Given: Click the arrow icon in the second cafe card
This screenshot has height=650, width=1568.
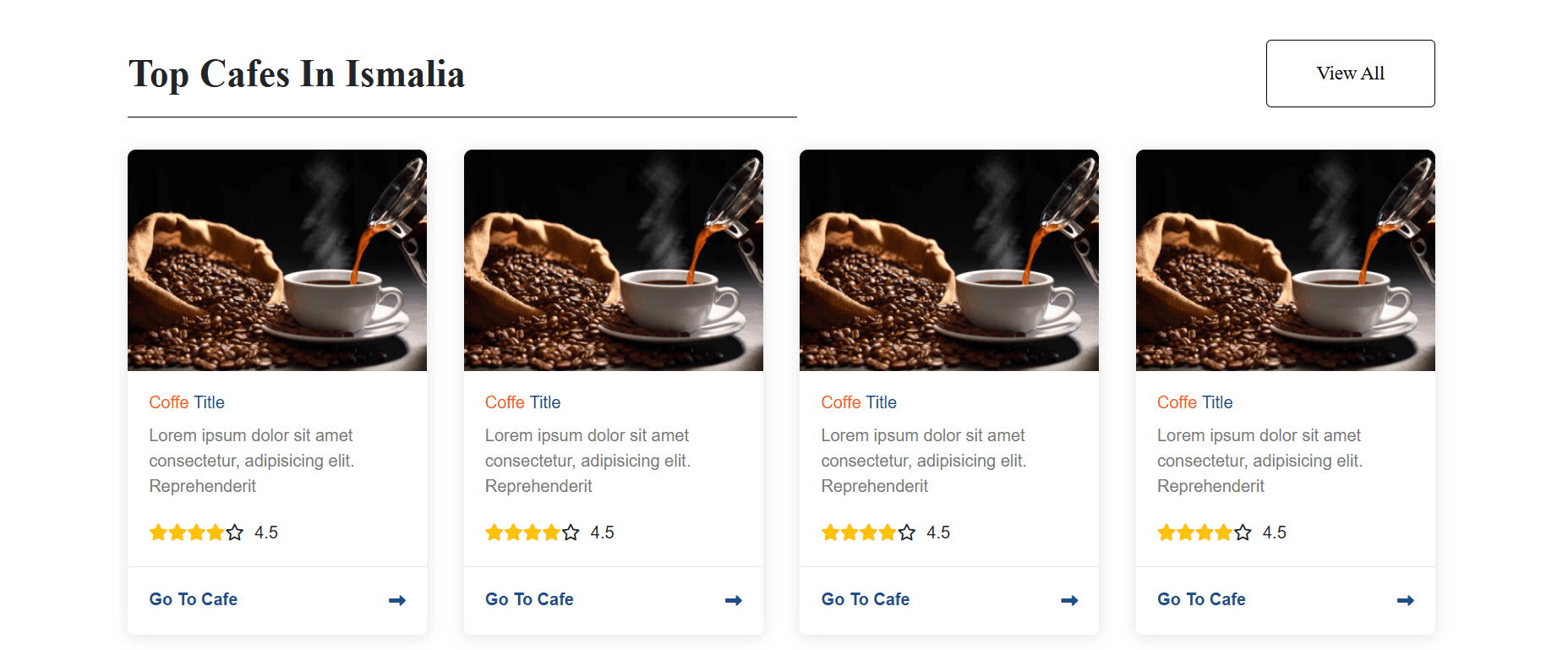Looking at the screenshot, I should coord(733,600).
